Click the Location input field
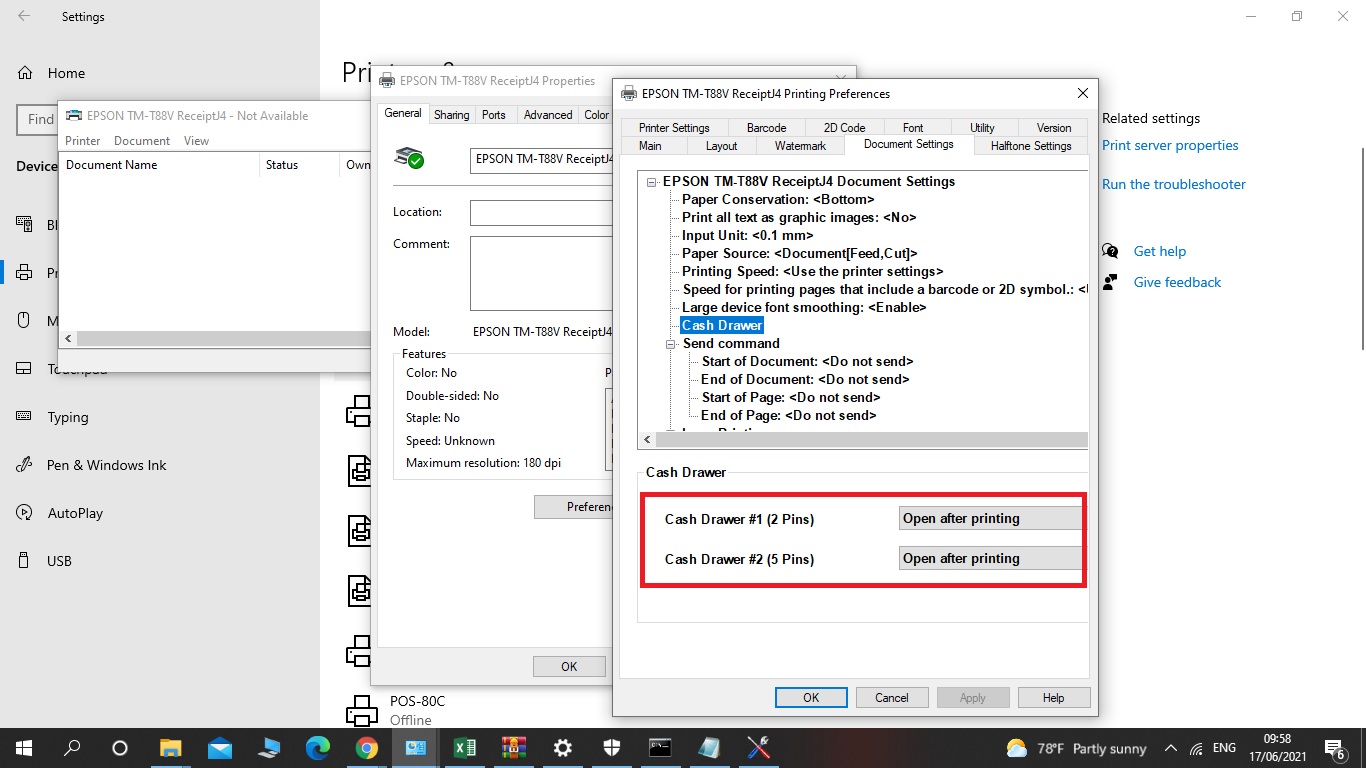The height and width of the screenshot is (768, 1366). point(541,213)
